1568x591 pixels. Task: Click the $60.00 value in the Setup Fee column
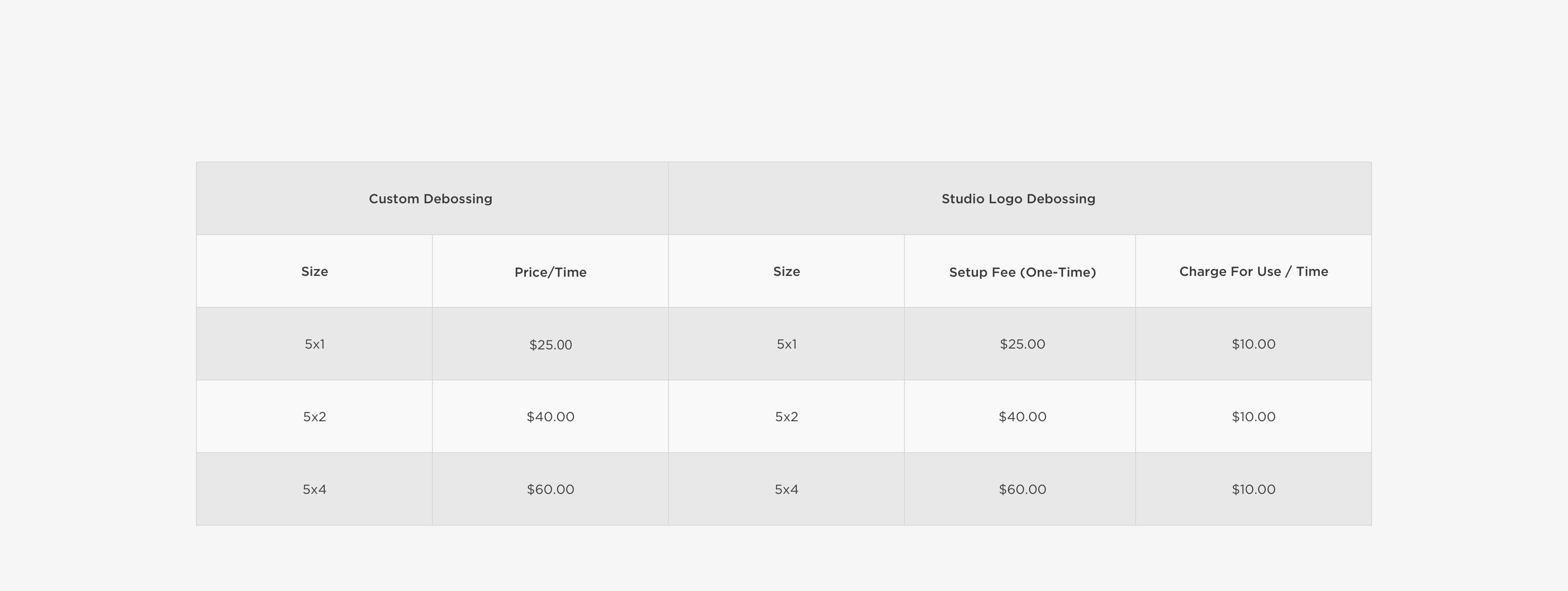pyautogui.click(x=1020, y=489)
